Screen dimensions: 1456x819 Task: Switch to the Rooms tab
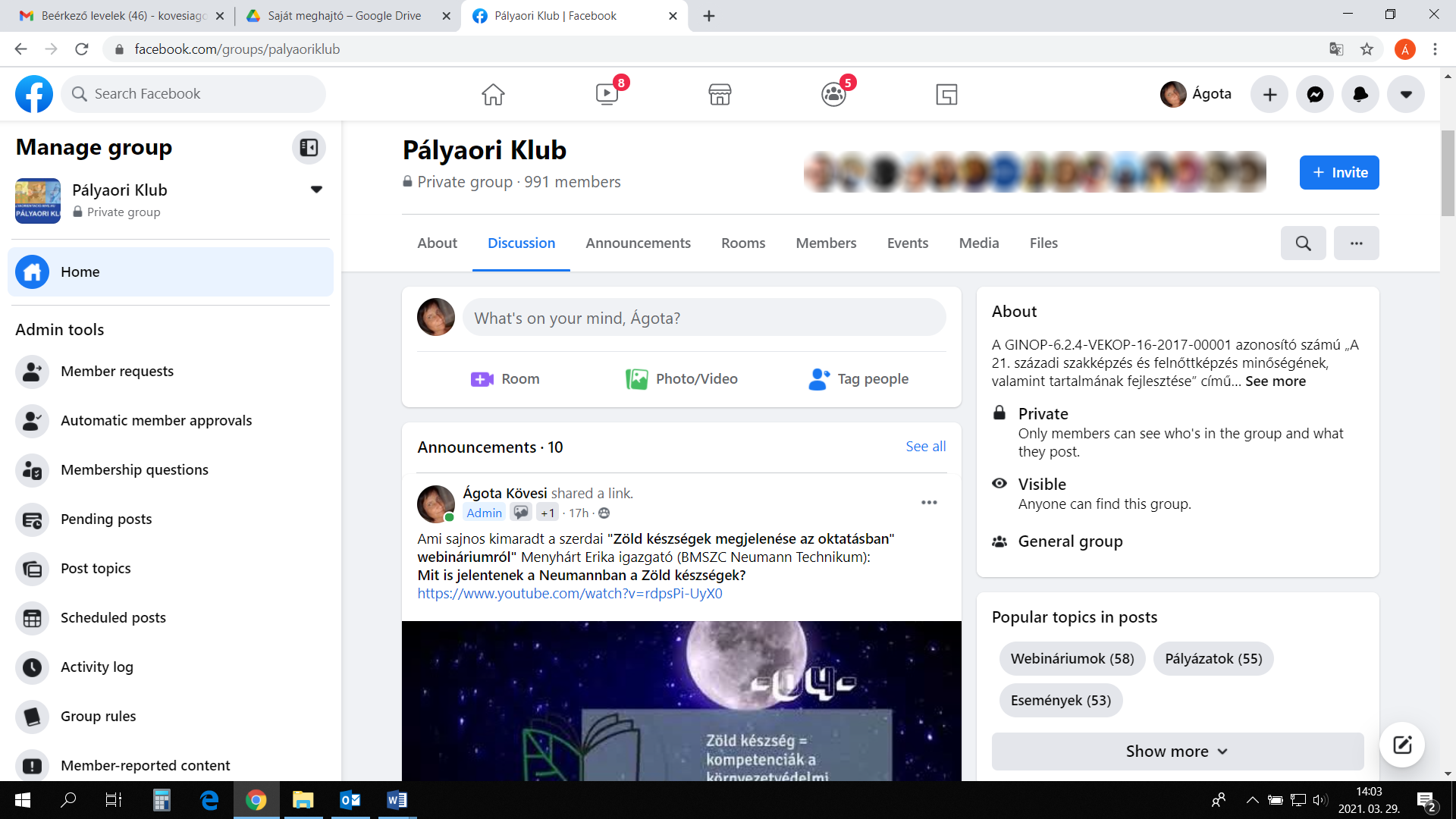point(743,243)
